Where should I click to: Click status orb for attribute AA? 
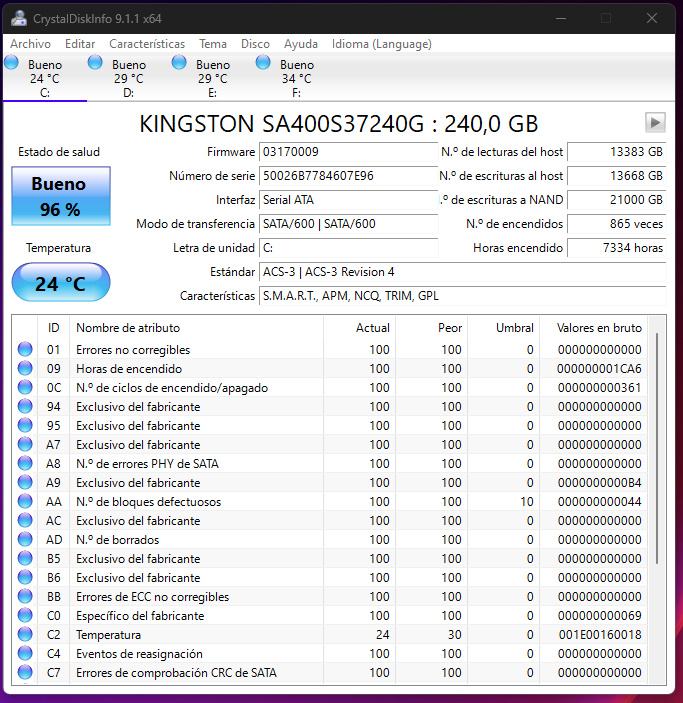(25, 501)
